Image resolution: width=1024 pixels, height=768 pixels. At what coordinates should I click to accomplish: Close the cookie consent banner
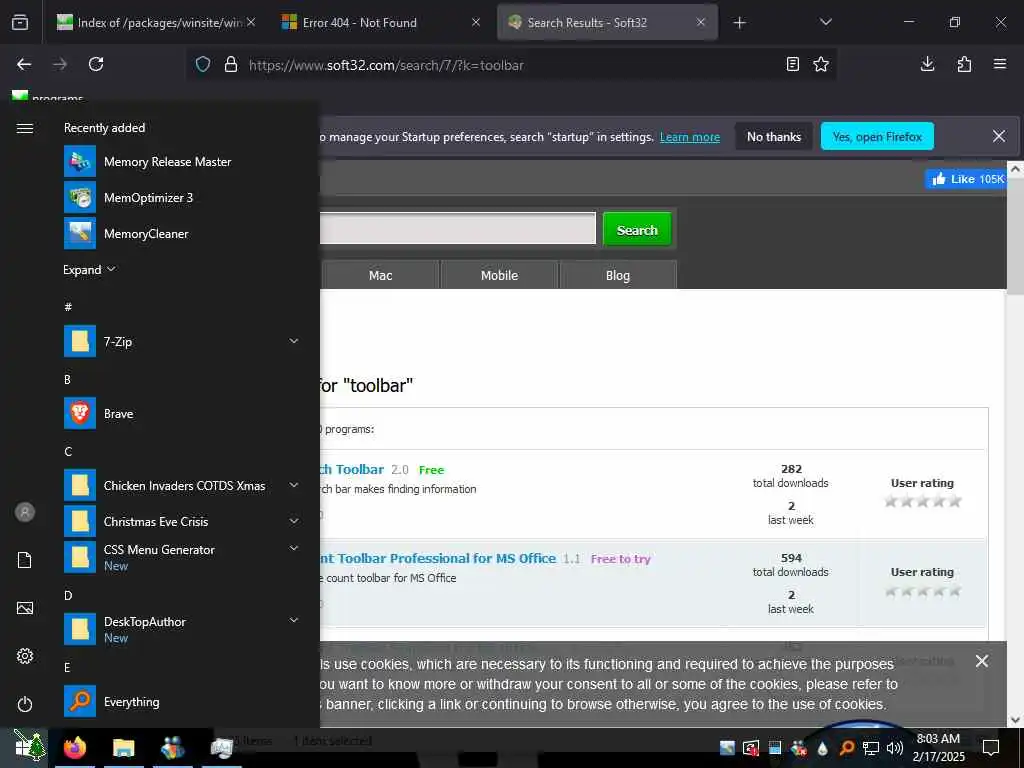coord(982,661)
